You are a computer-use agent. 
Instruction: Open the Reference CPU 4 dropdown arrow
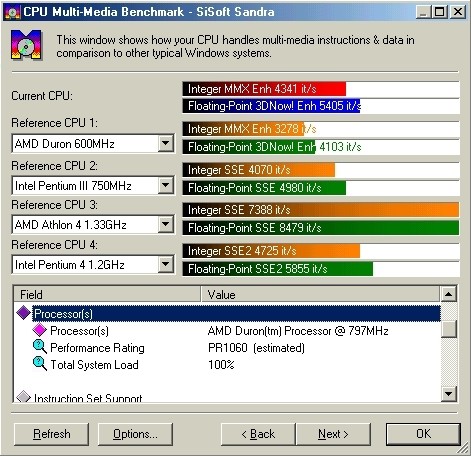[x=166, y=264]
